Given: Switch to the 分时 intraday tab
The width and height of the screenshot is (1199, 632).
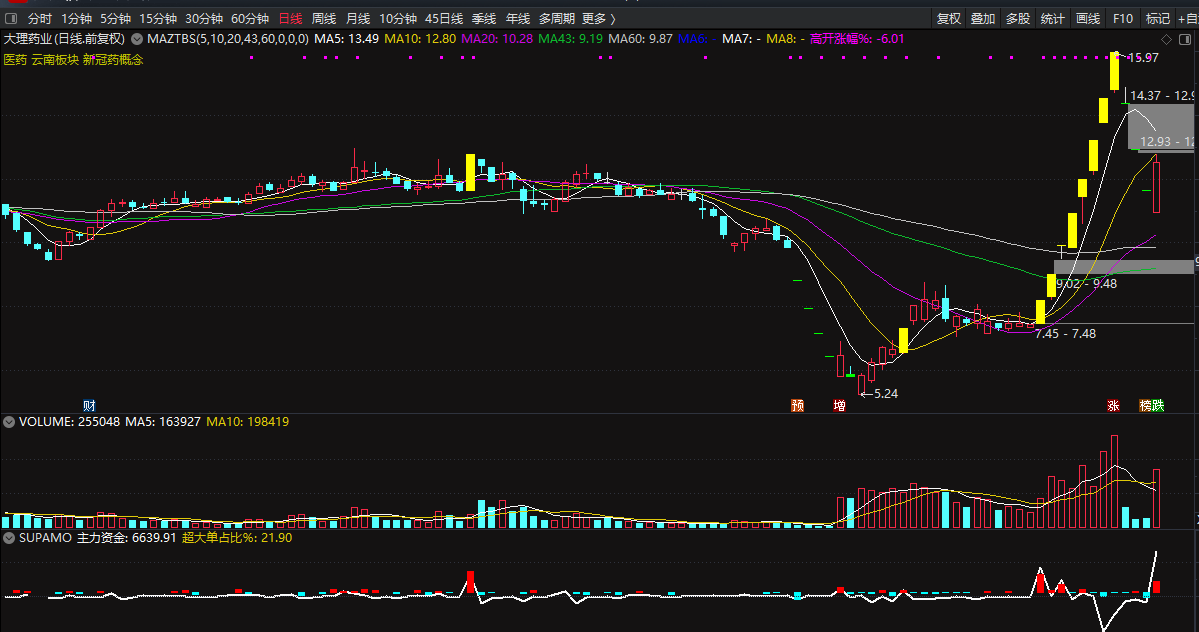Looking at the screenshot, I should [x=40, y=19].
